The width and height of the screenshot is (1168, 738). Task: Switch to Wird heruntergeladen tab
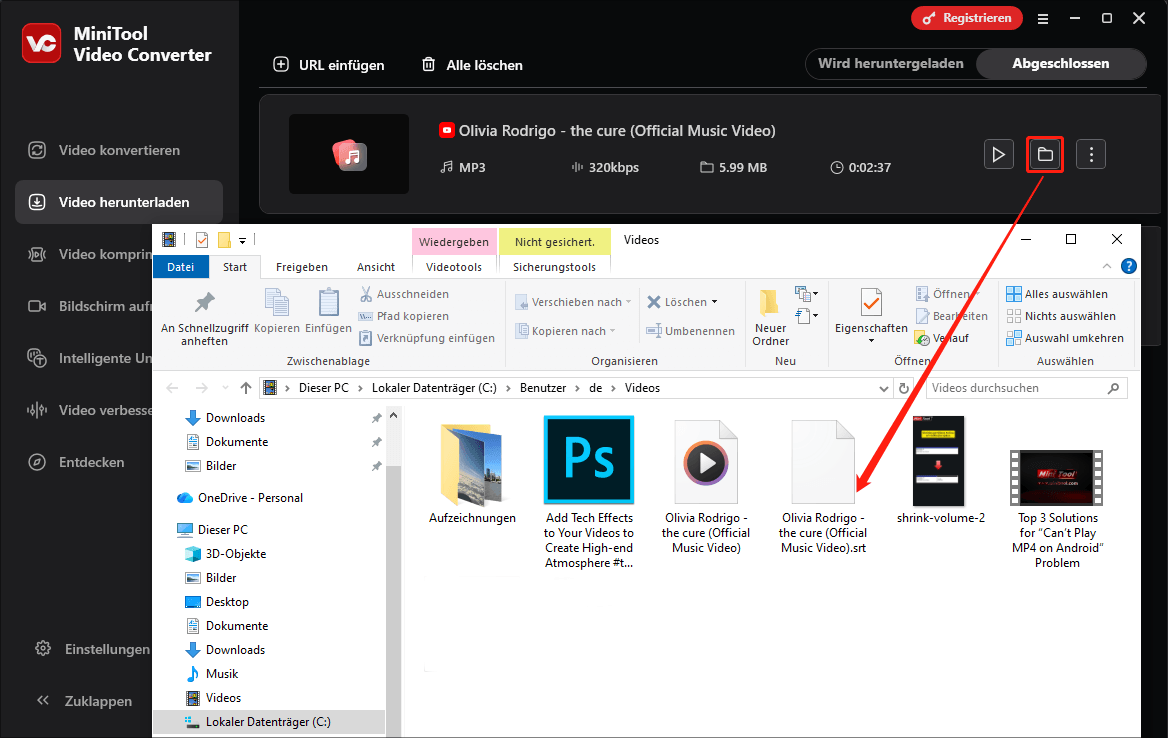[x=891, y=64]
